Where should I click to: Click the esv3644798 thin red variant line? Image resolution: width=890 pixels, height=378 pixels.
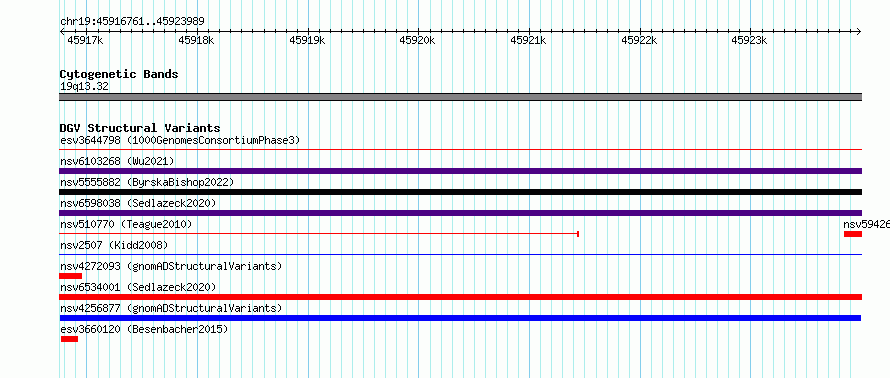460,150
